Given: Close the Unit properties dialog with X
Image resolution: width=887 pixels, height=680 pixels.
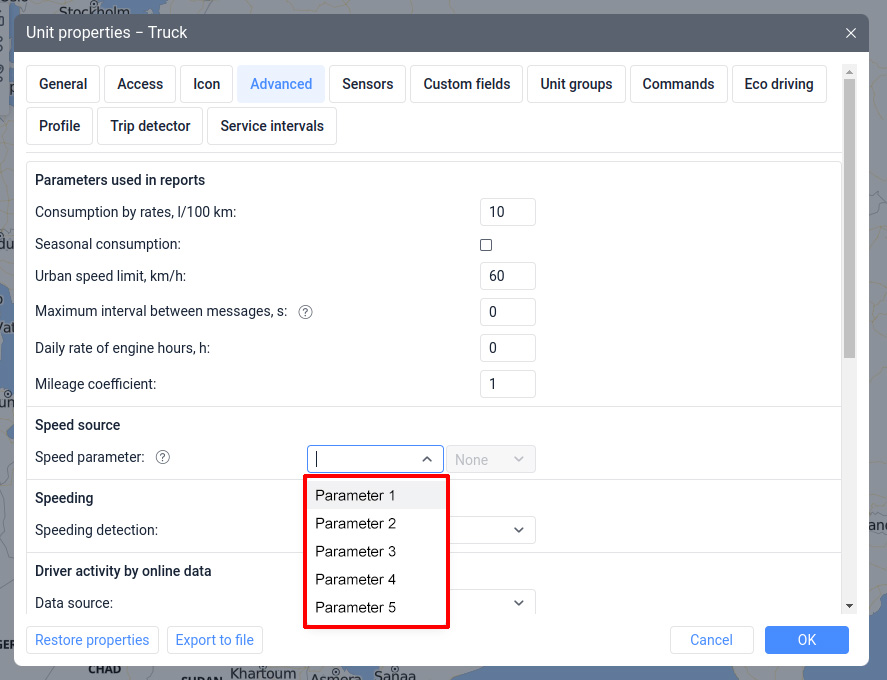Looking at the screenshot, I should tap(851, 33).
